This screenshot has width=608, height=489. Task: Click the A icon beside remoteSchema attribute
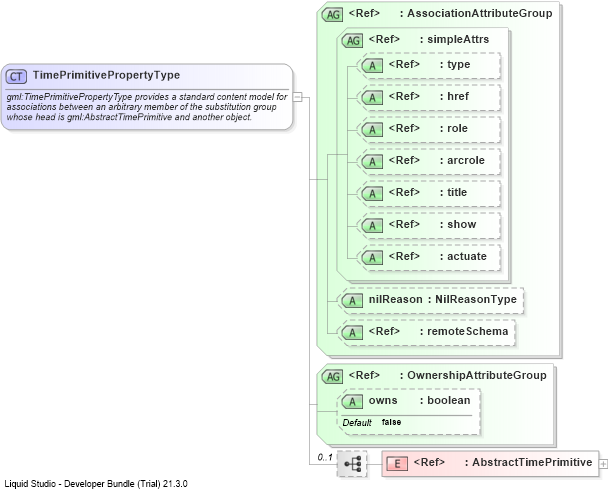coord(352,333)
